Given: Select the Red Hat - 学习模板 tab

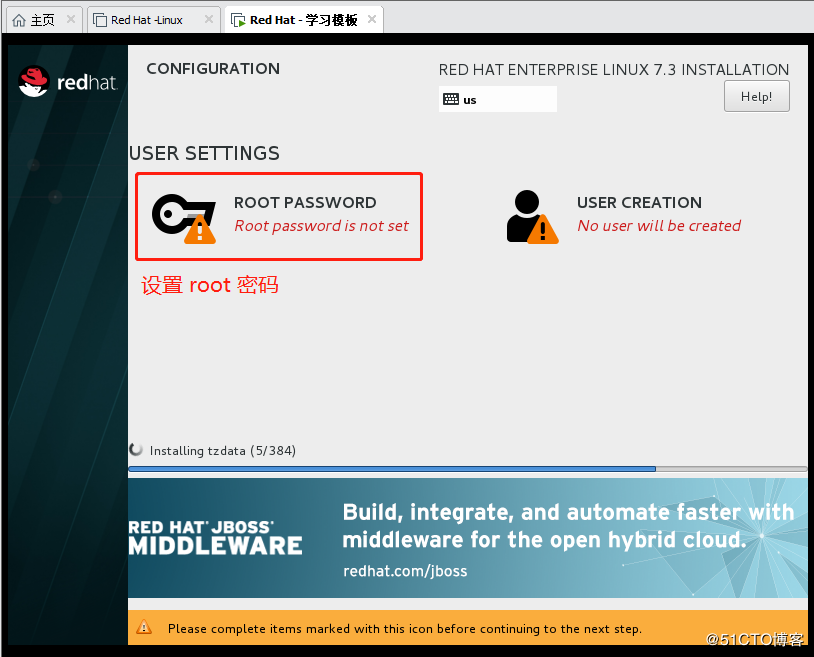Looking at the screenshot, I should tap(304, 20).
